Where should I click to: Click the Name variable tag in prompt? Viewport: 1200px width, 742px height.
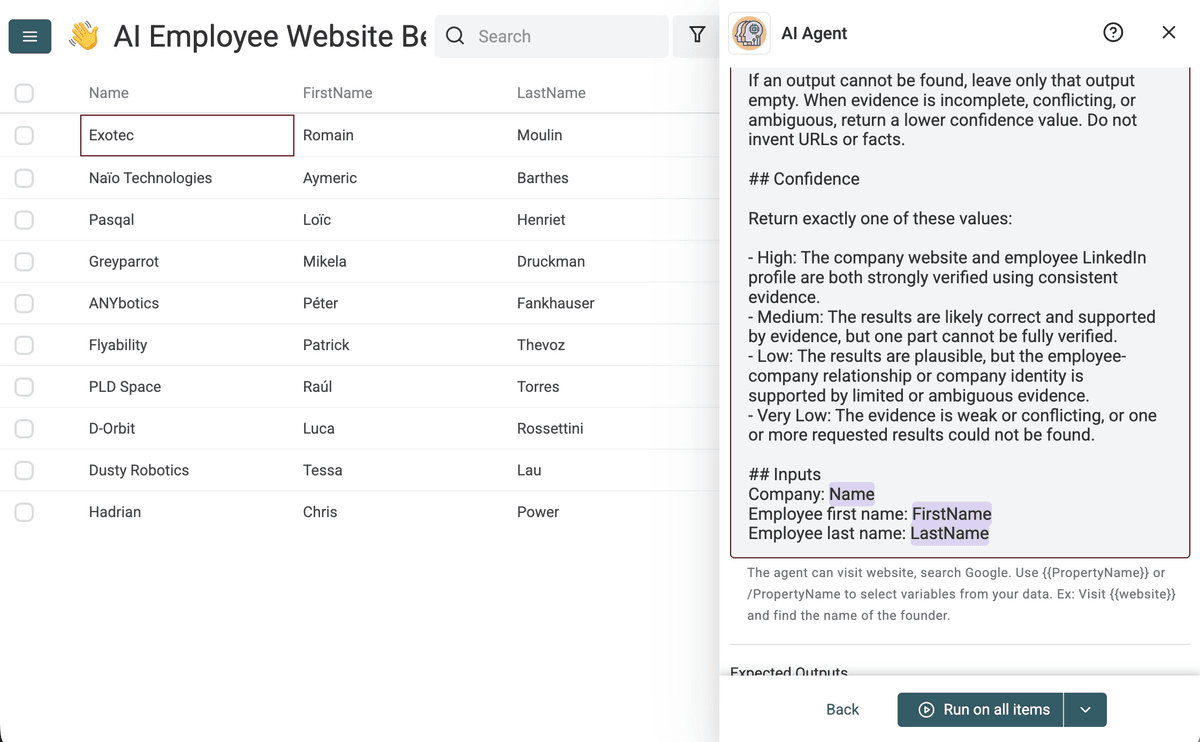852,494
